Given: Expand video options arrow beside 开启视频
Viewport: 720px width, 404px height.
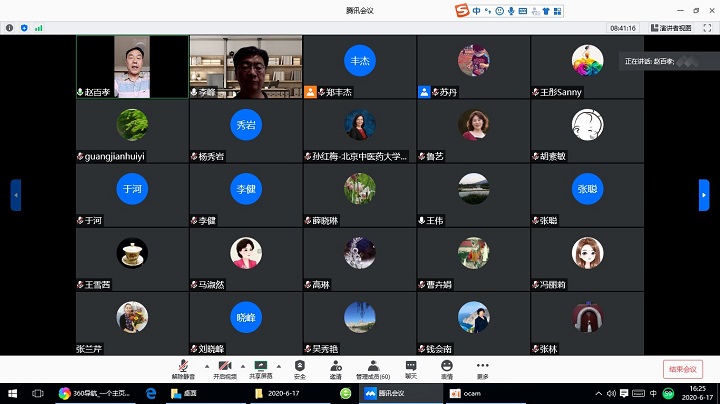Looking at the screenshot, I should (243, 367).
